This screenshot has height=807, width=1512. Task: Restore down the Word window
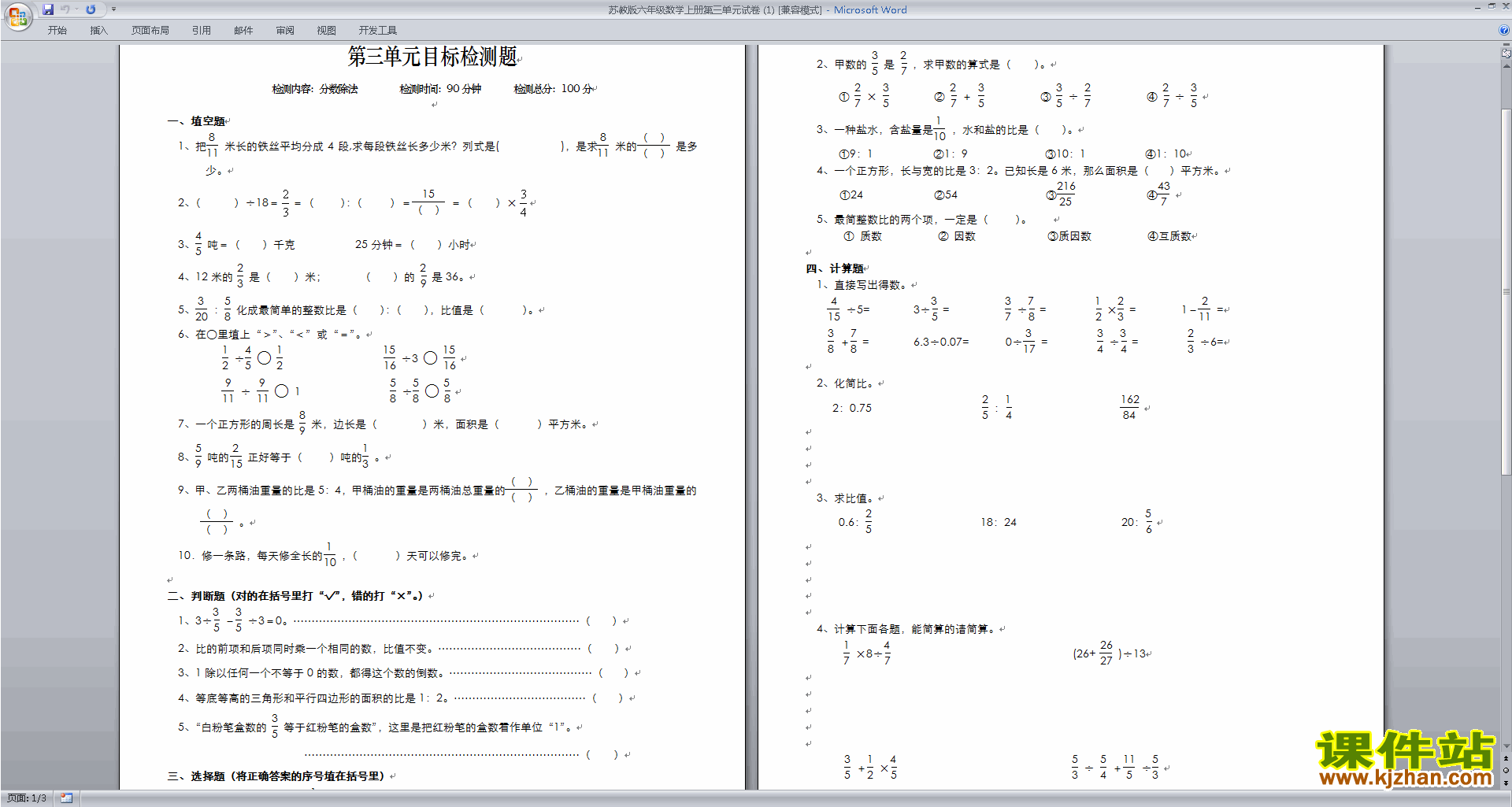tap(1492, 6)
